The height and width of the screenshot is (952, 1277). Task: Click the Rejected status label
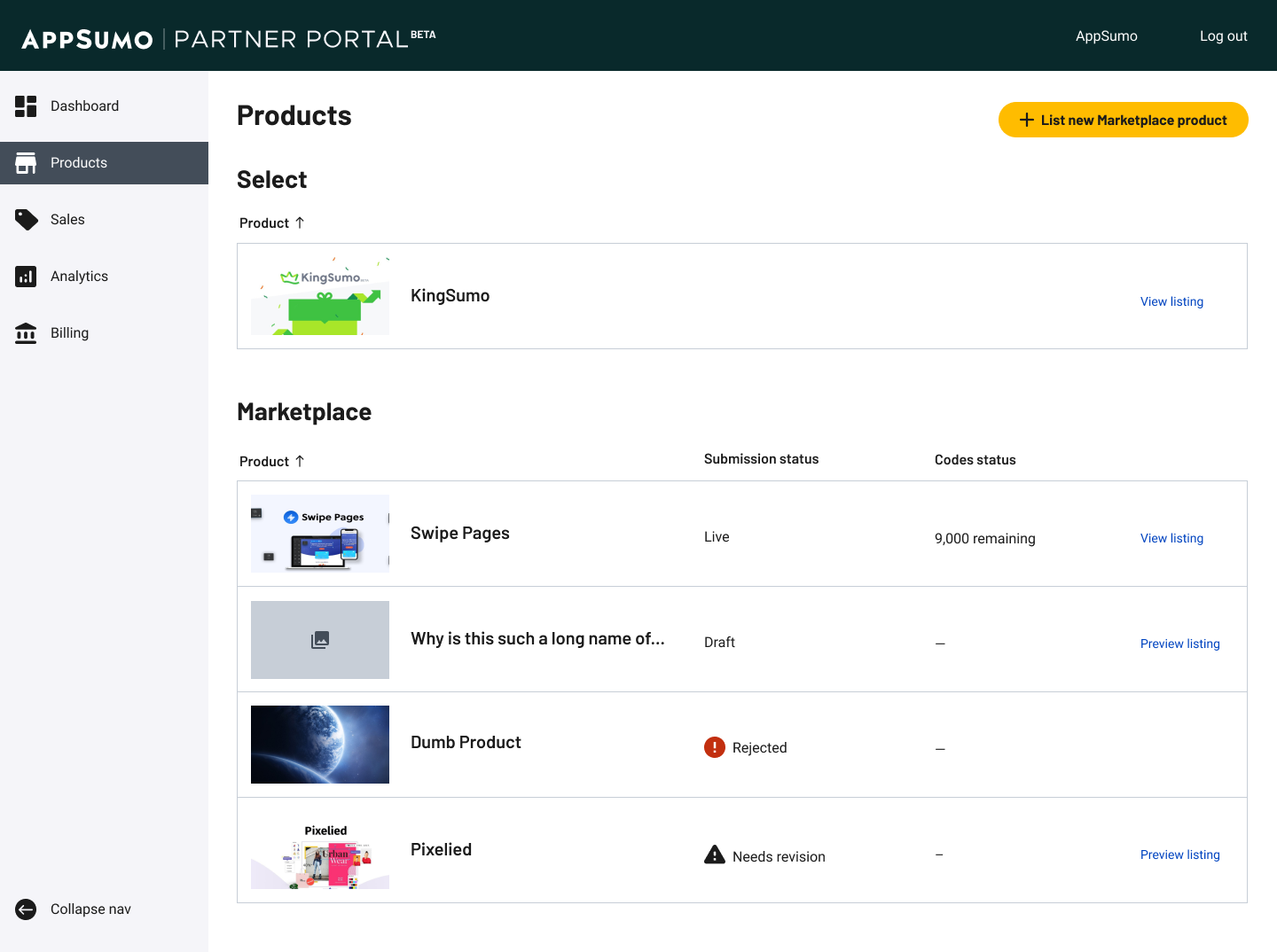tap(760, 748)
